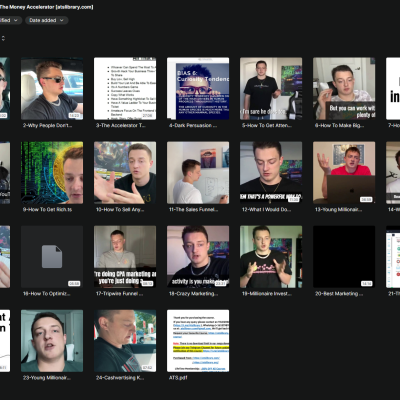Select 11-The Sales Funnel... file name
The height and width of the screenshot is (400, 400).
click(x=193, y=209)
